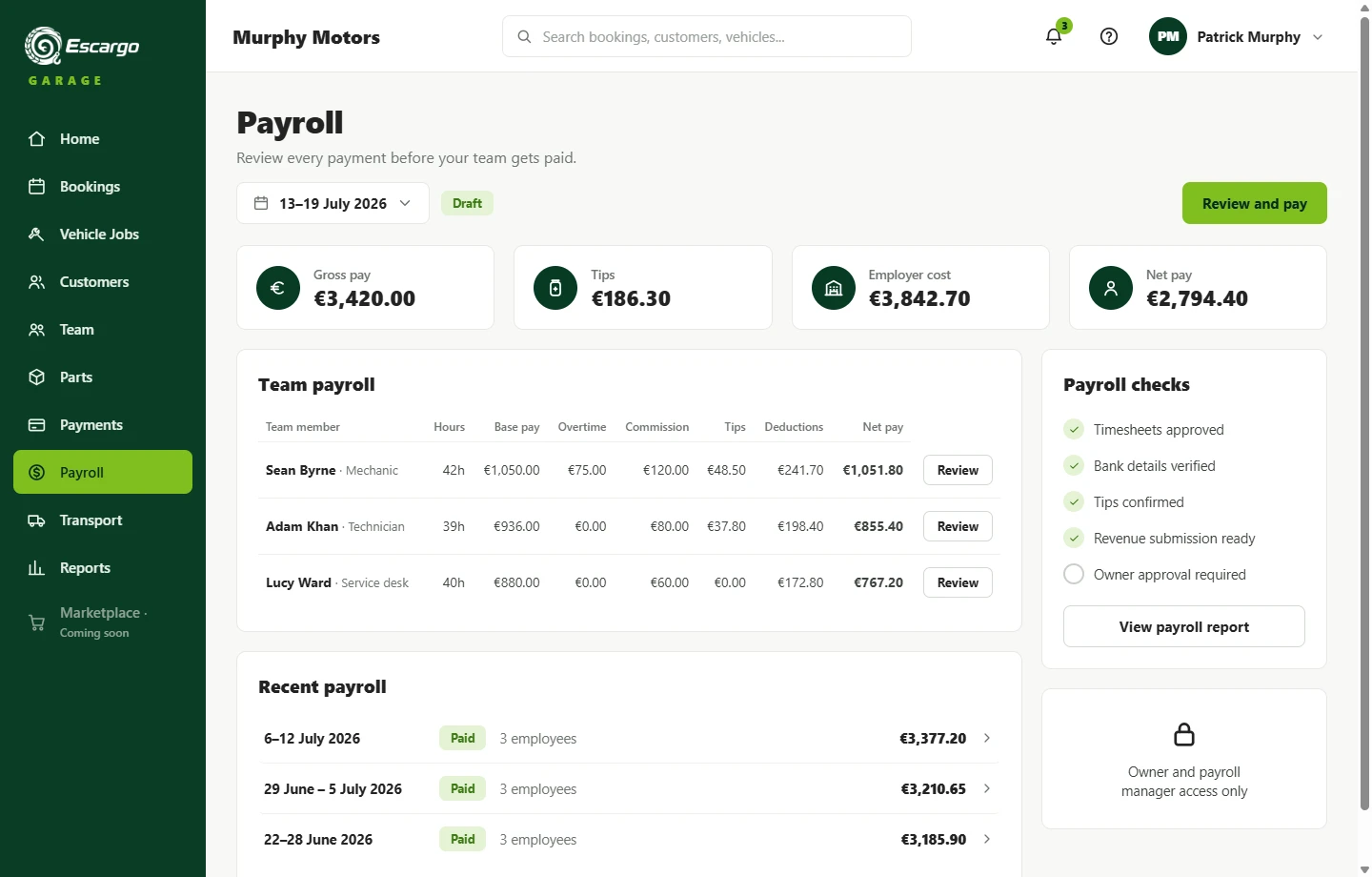Click the person icon on Net pay card

click(x=1111, y=288)
